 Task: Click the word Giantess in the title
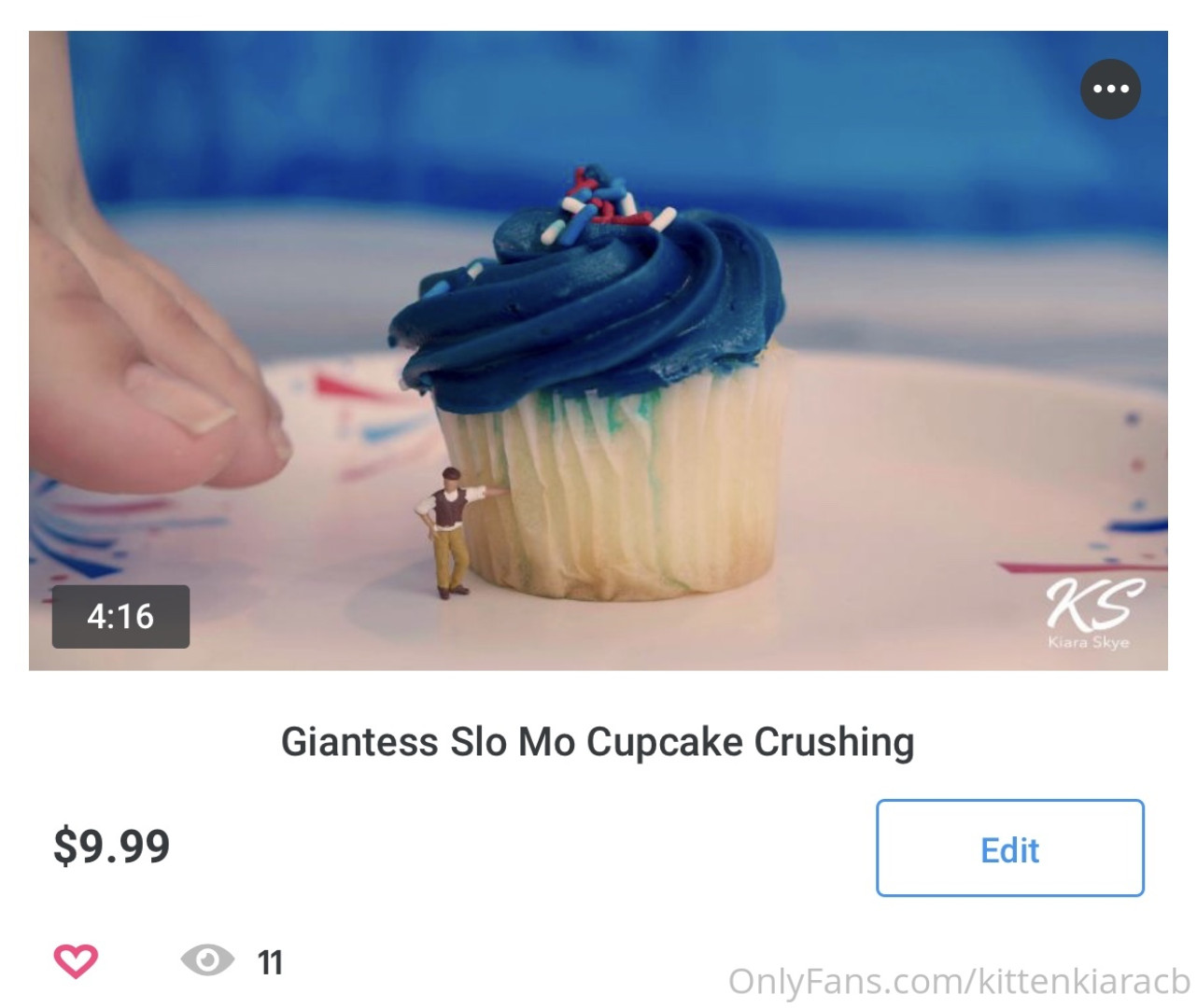pyautogui.click(x=359, y=742)
